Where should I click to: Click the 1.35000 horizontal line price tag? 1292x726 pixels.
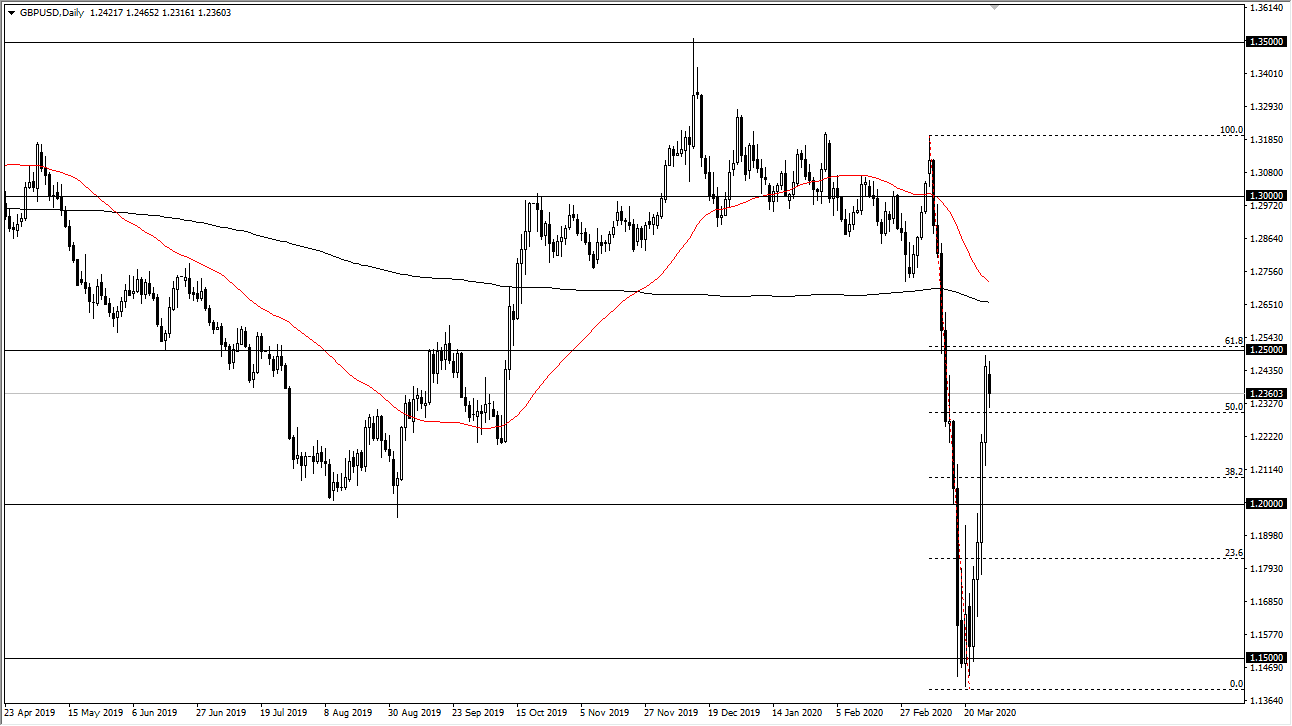coord(1264,42)
